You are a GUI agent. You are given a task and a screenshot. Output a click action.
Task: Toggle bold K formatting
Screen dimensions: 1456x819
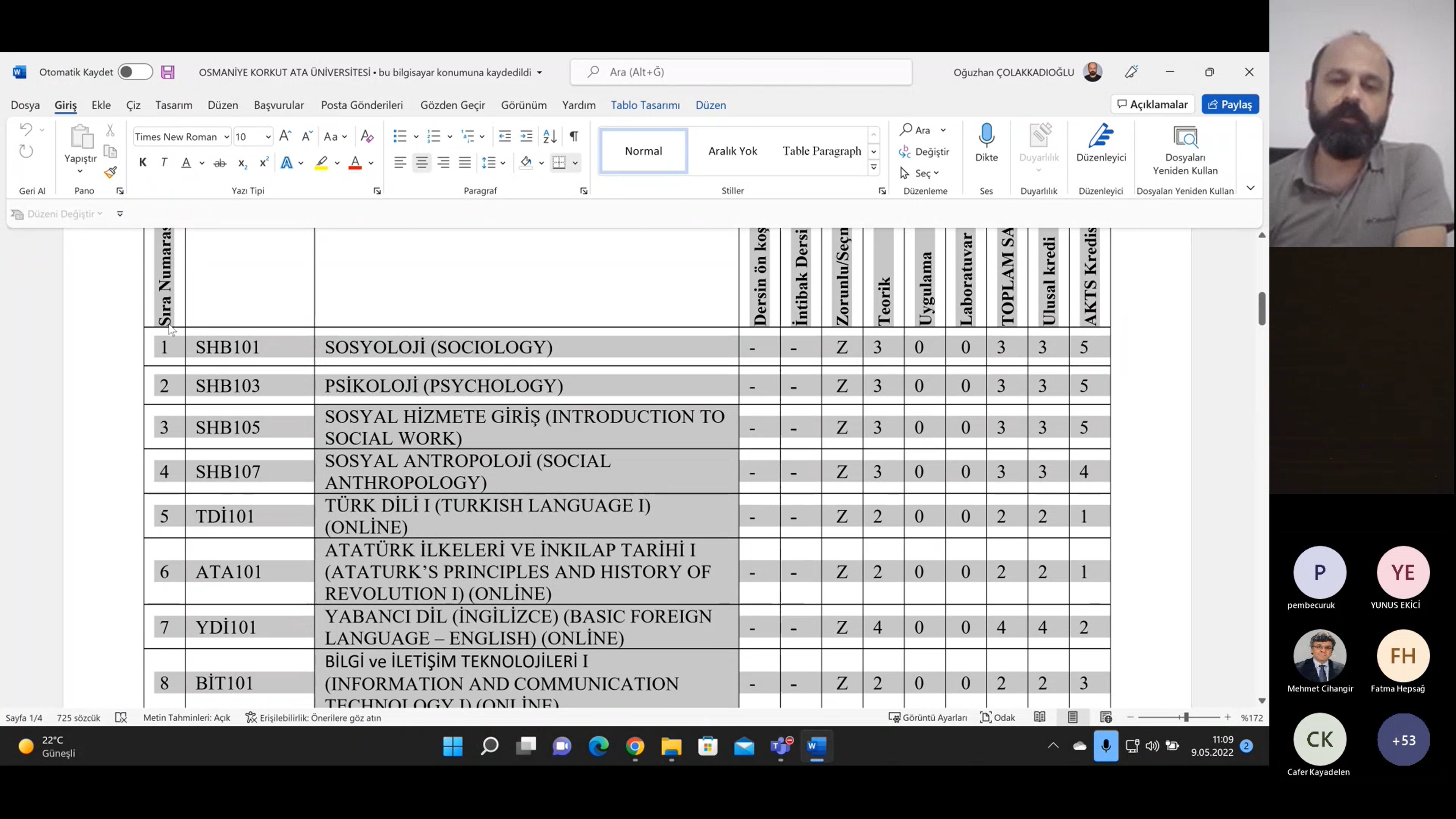pos(143,163)
